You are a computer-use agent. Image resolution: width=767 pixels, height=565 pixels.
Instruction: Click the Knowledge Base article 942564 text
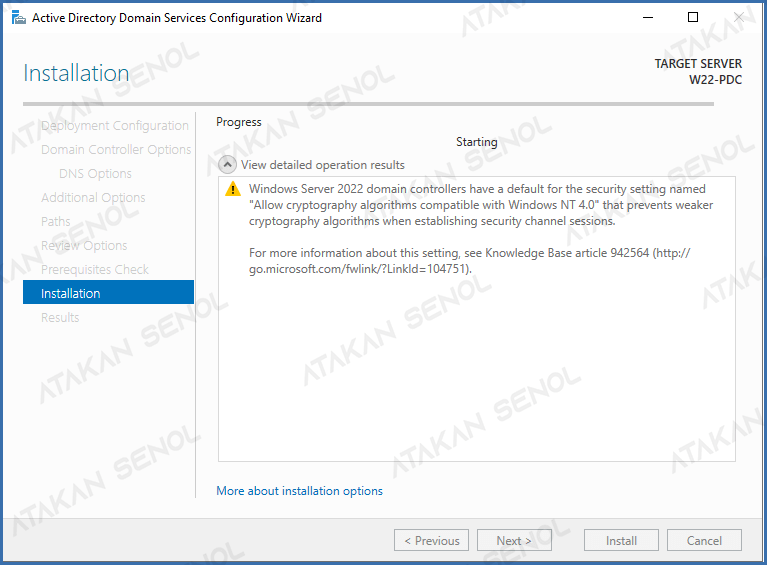pos(567,253)
